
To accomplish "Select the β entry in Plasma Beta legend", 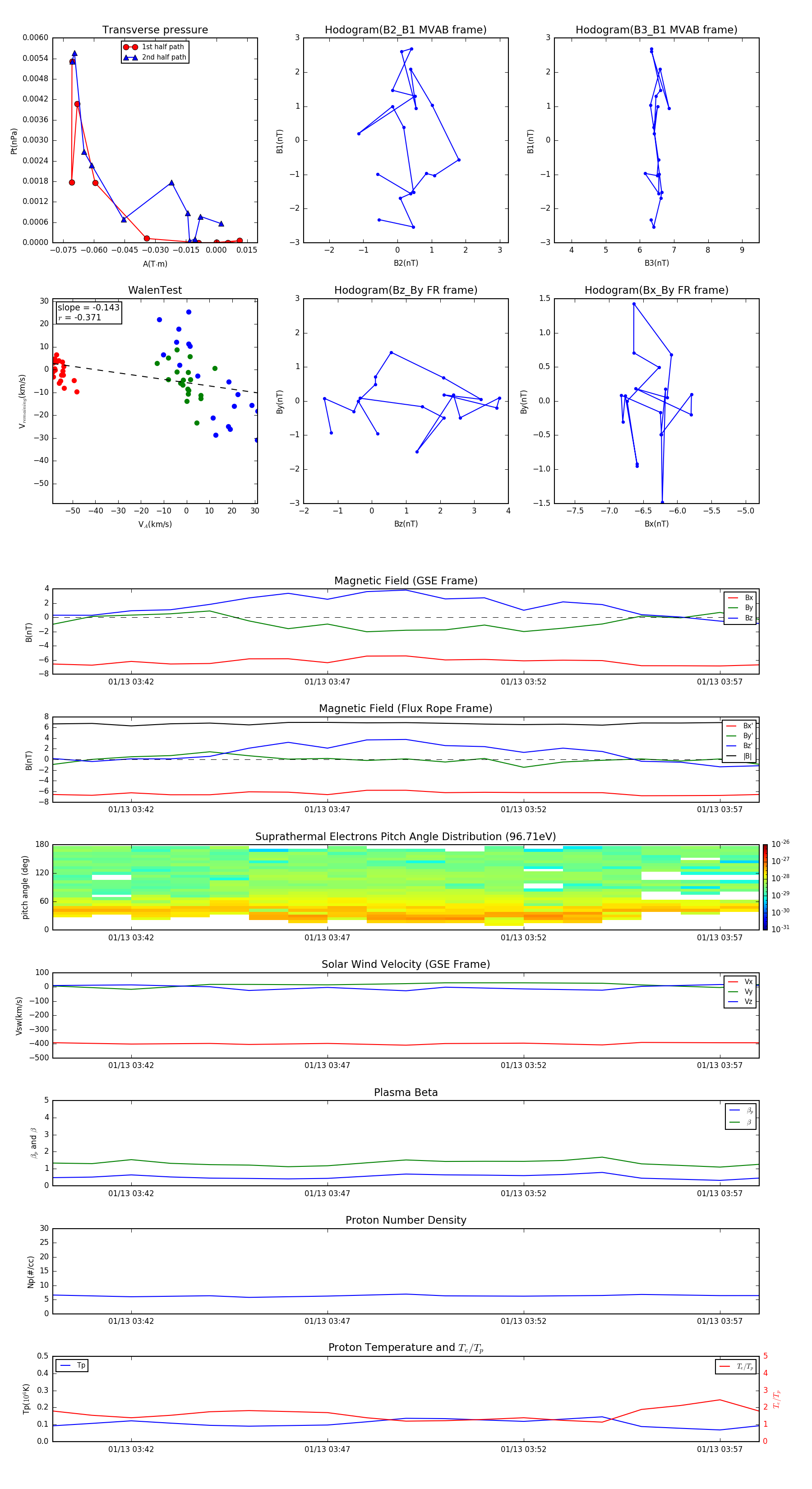I will pos(741,1122).
